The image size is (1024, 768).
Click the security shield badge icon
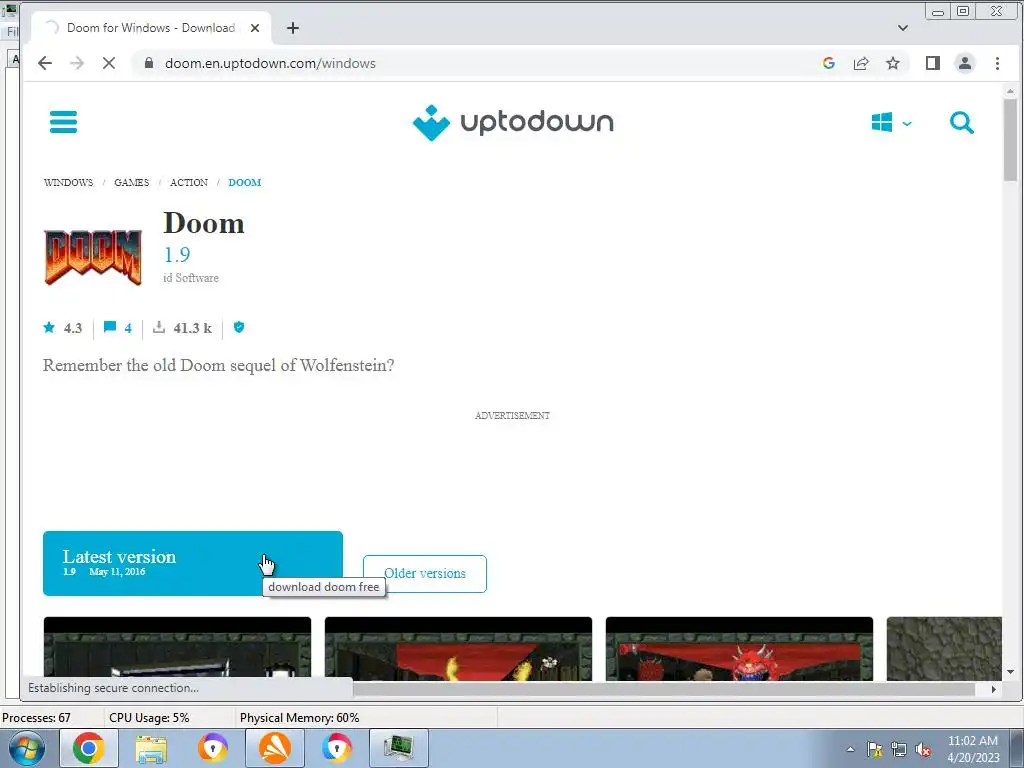(x=239, y=327)
